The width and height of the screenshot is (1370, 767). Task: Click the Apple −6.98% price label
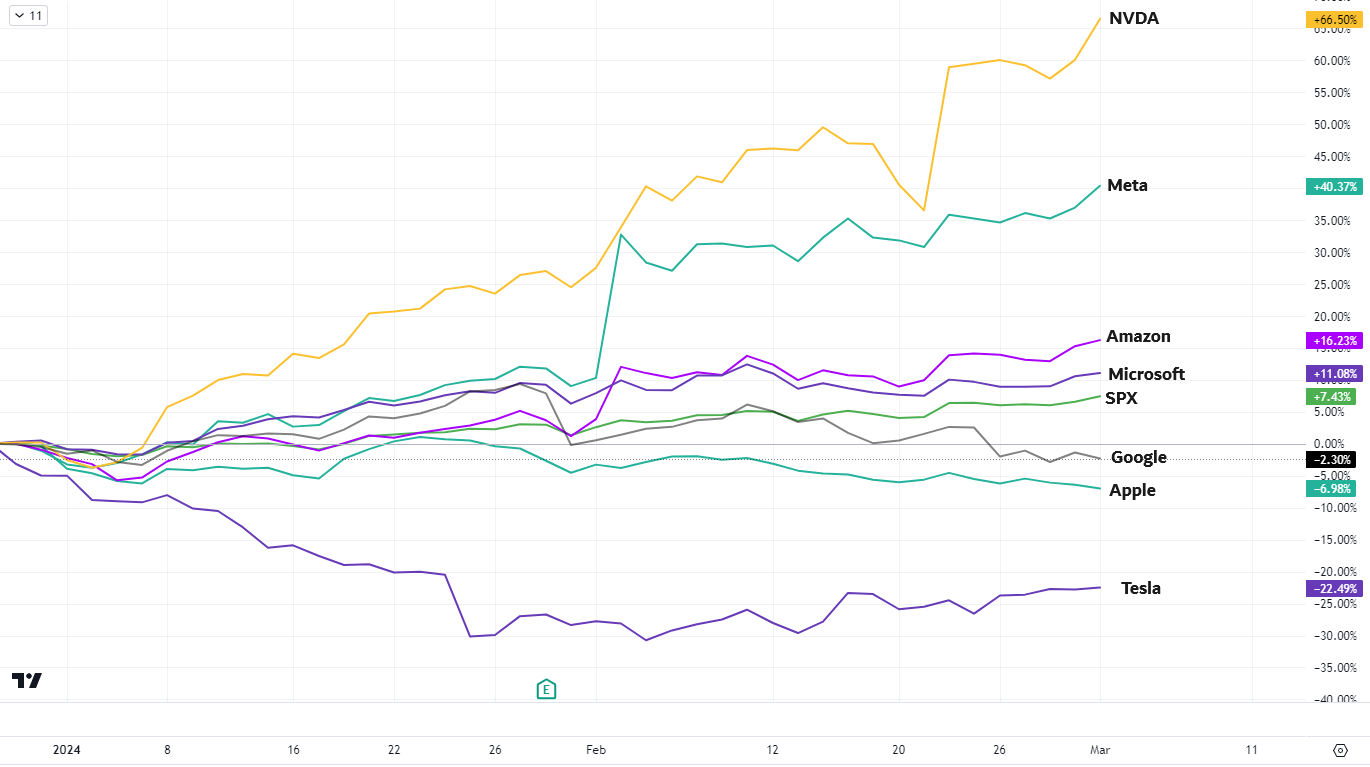[1333, 488]
